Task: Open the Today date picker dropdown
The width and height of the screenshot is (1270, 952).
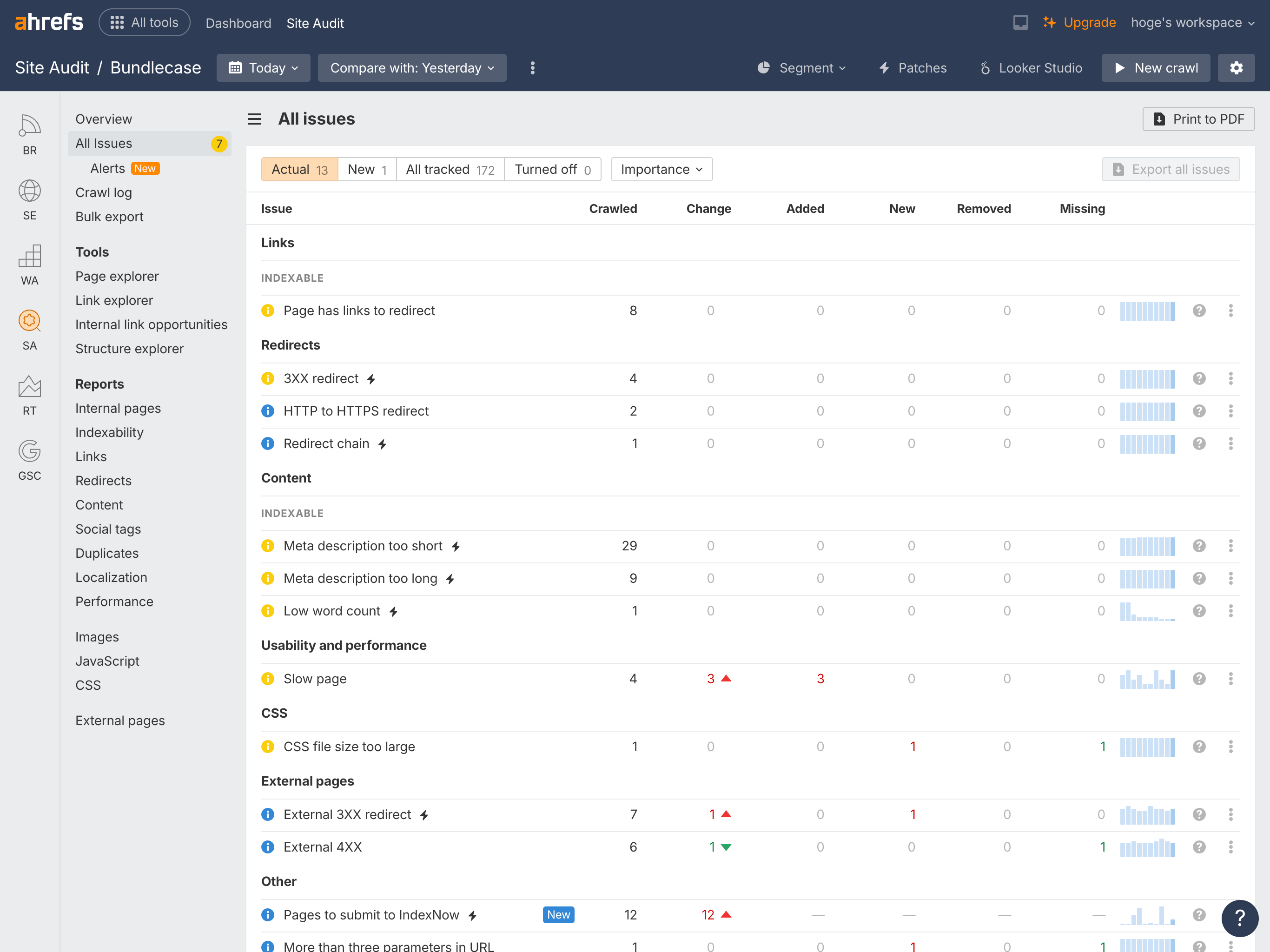Action: (264, 68)
